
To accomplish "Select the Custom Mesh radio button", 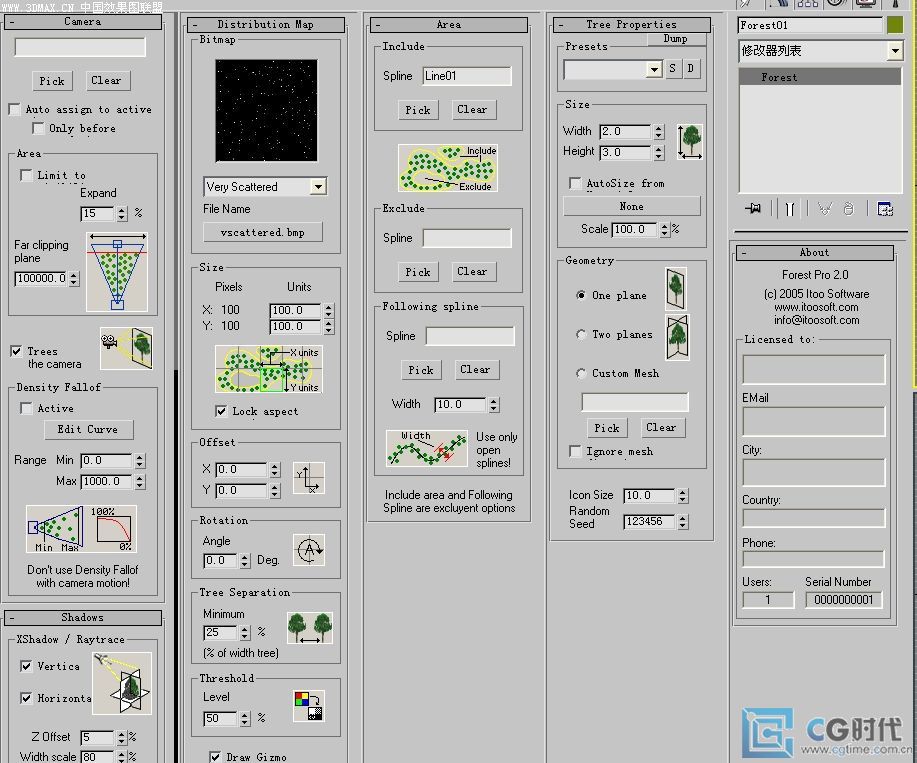I will point(581,373).
